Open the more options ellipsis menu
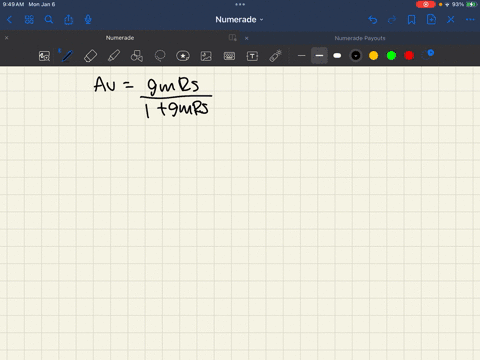The image size is (480, 360). click(470, 20)
